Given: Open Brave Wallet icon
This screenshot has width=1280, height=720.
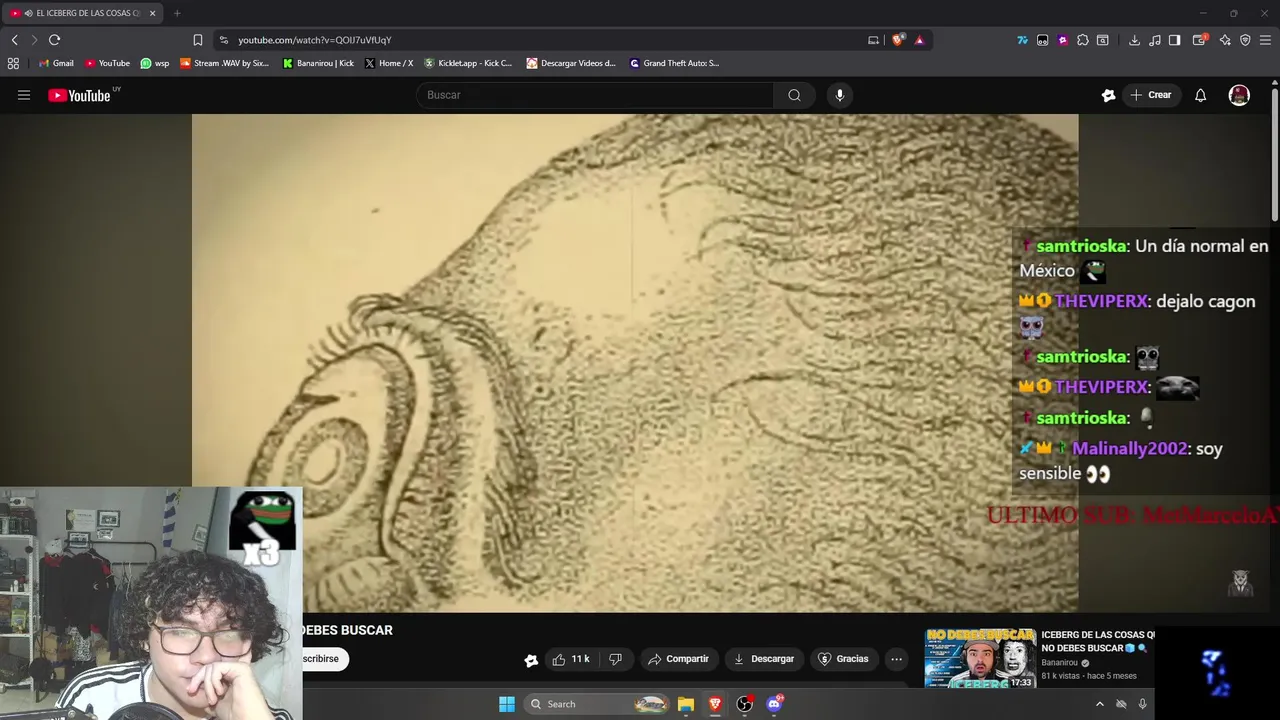Looking at the screenshot, I should tap(1200, 40).
